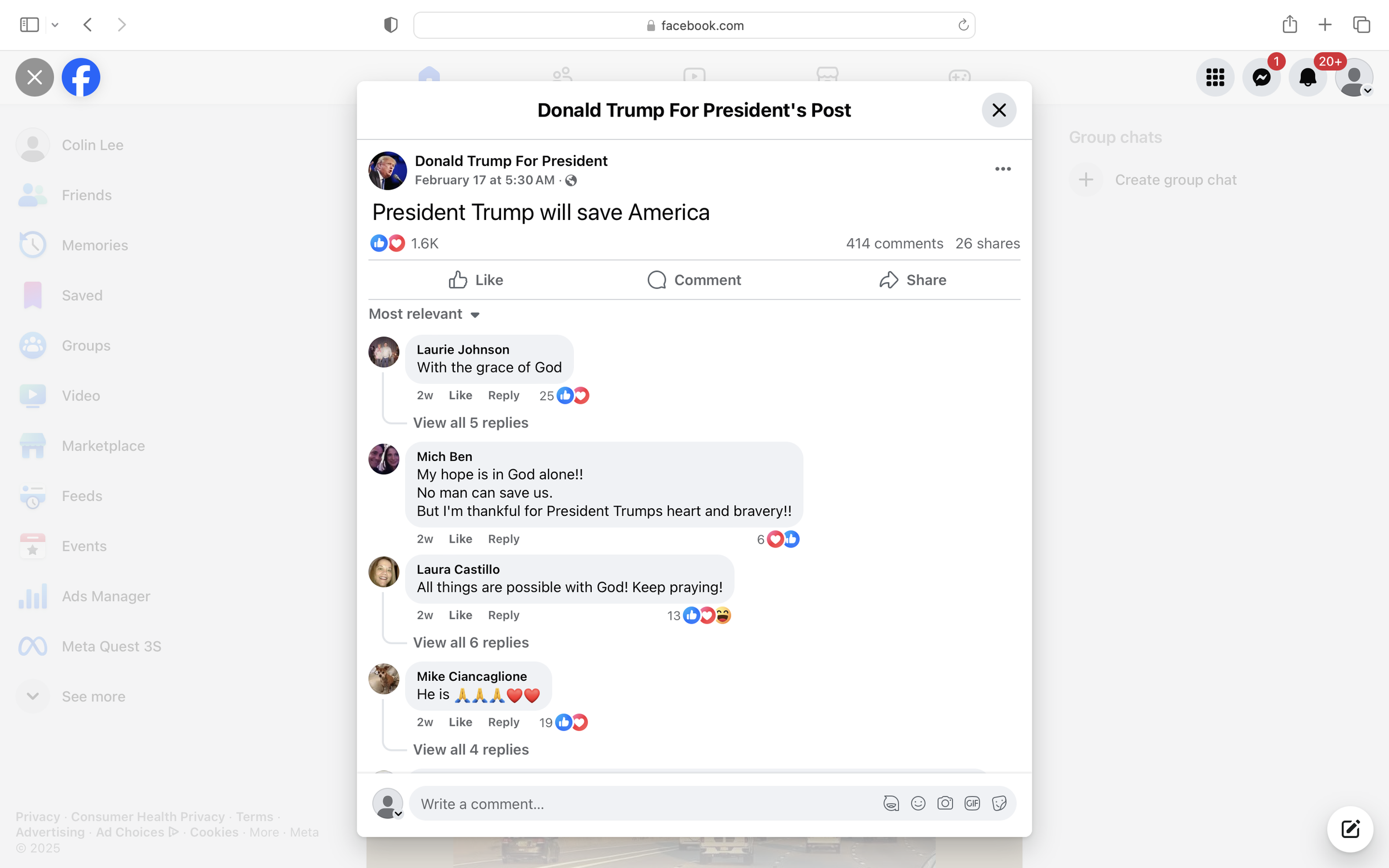Click the emoji icon in comment box
This screenshot has height=868, width=1389.
(918, 803)
